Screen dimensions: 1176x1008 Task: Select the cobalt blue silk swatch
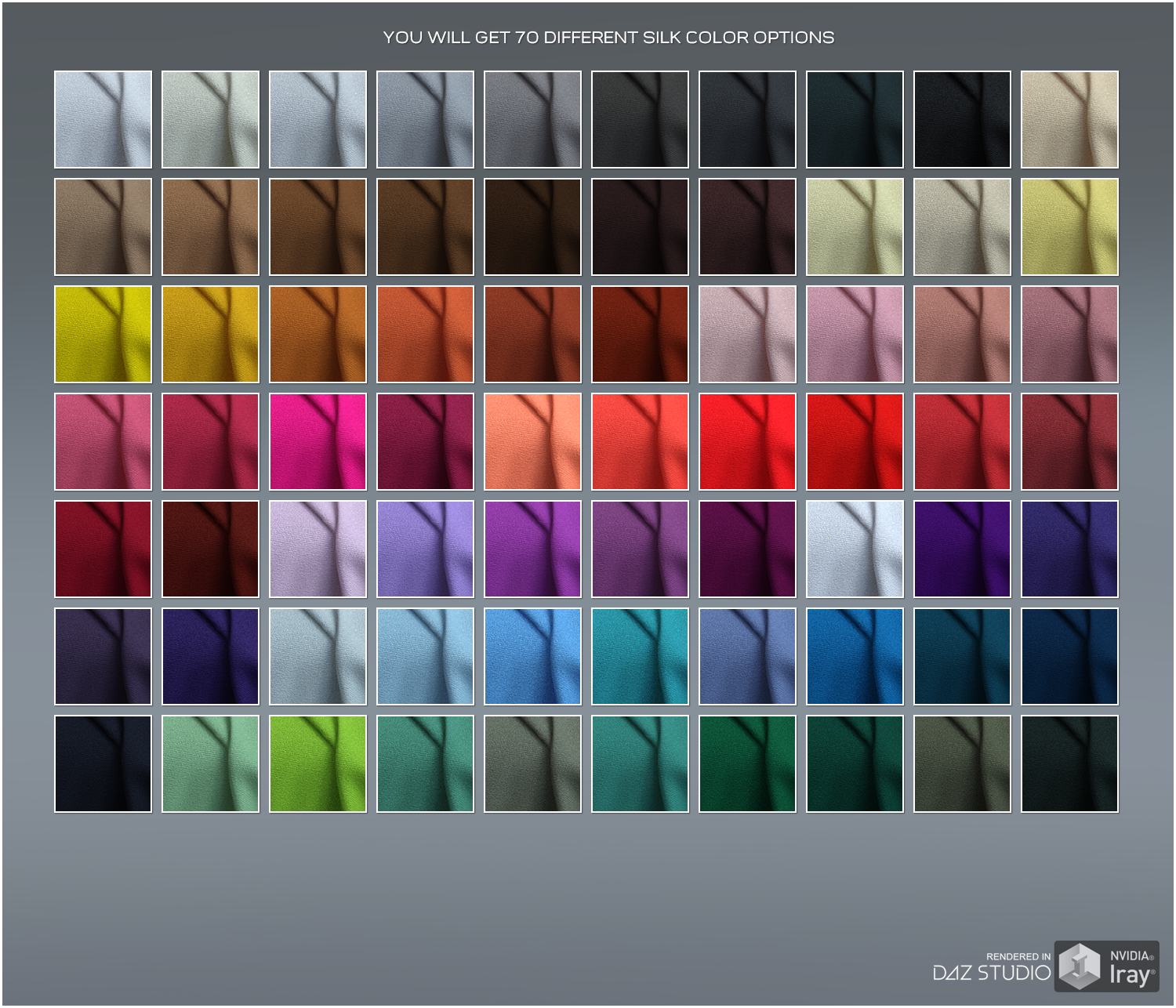[855, 656]
